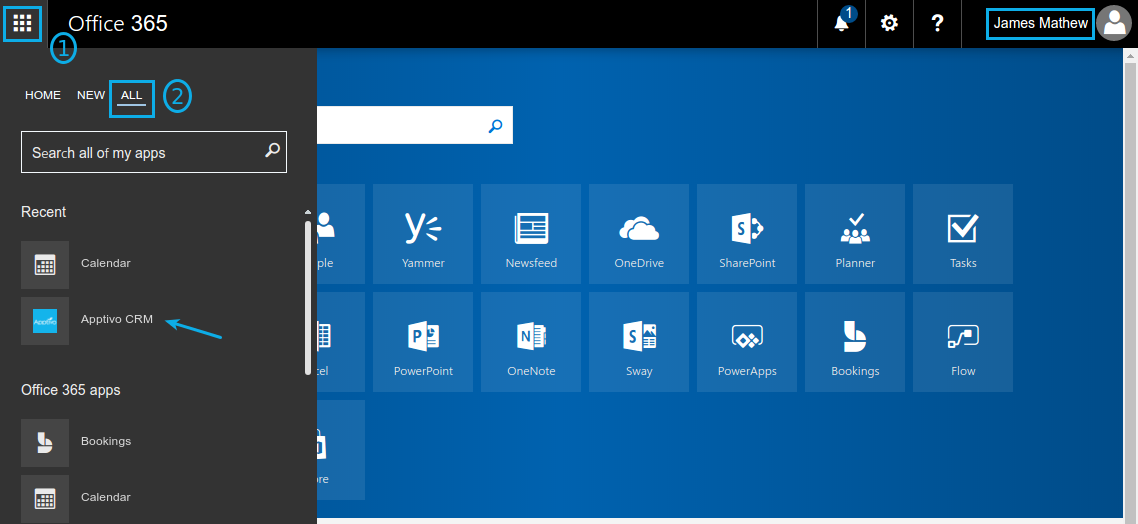Click the app list scrollbar up arrow
The height and width of the screenshot is (524, 1138).
point(308,212)
